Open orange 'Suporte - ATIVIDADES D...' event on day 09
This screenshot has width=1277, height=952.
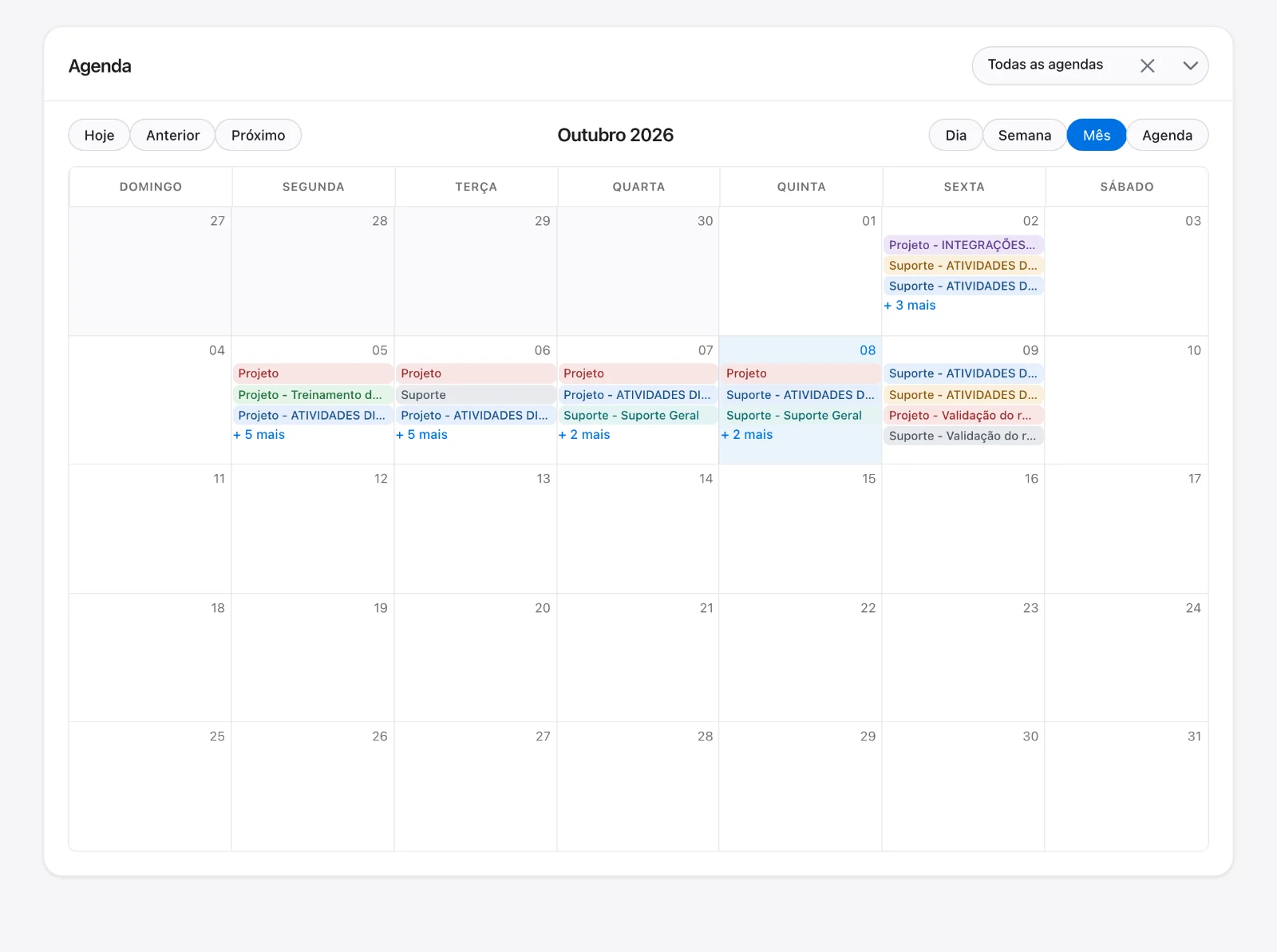click(x=963, y=395)
